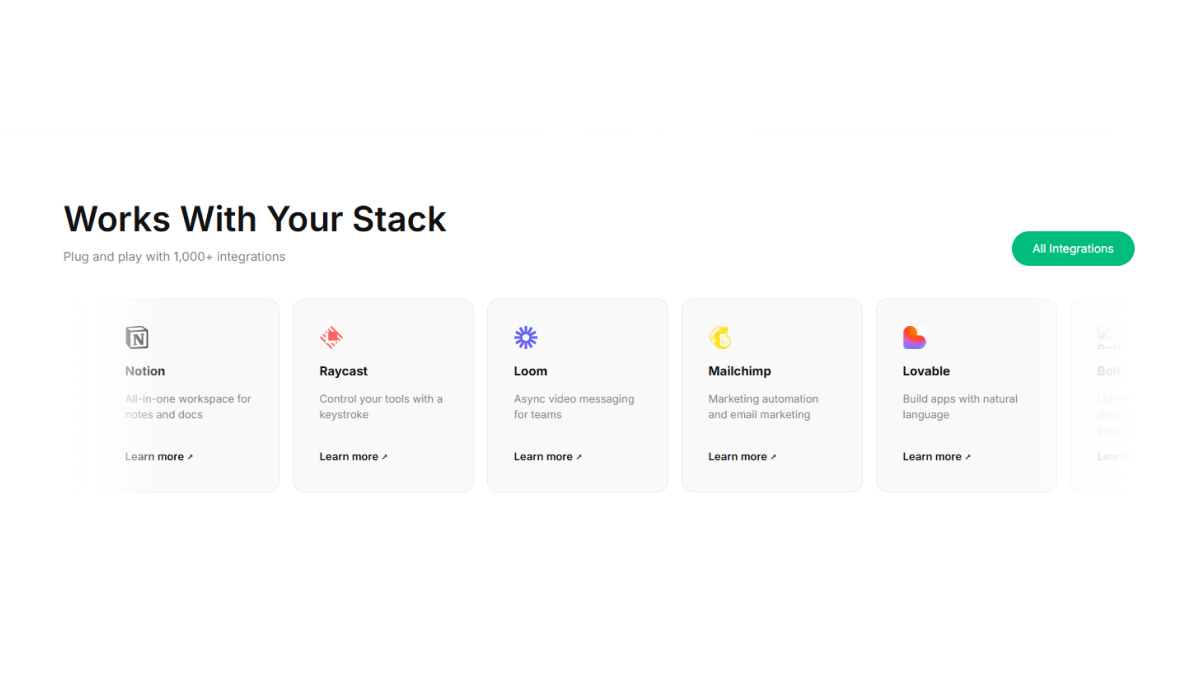Follow Learn more link under Loom
This screenshot has height=675, width=1200.
[547, 457]
